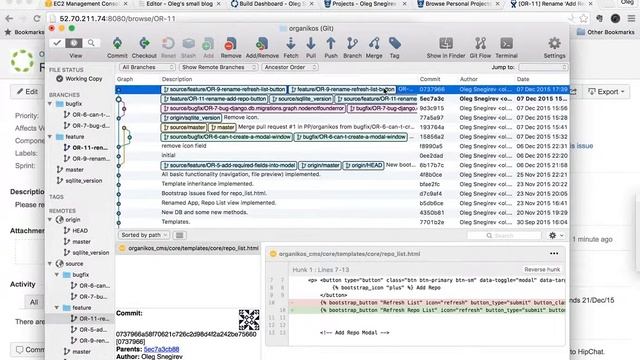Click Edit button in Jira browser page
The image size is (640, 360).
[x=27, y=92]
